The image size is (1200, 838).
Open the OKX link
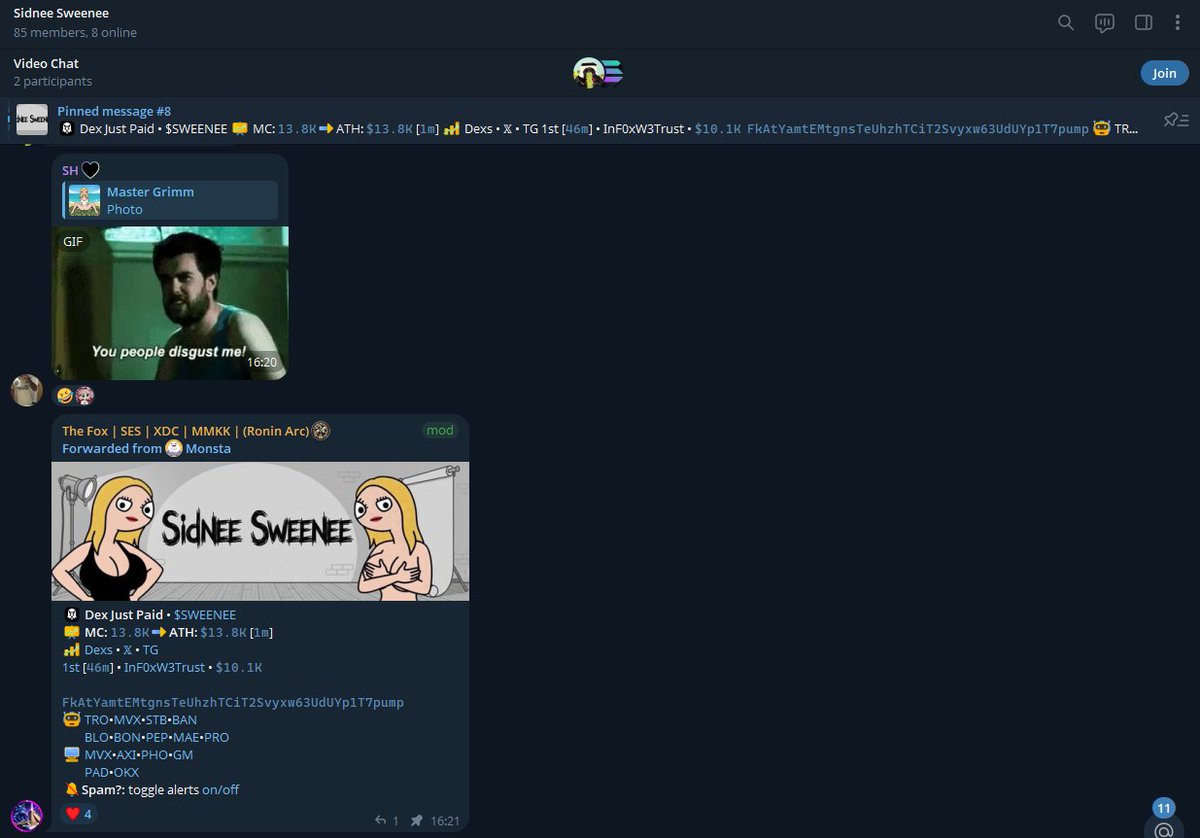tap(127, 773)
